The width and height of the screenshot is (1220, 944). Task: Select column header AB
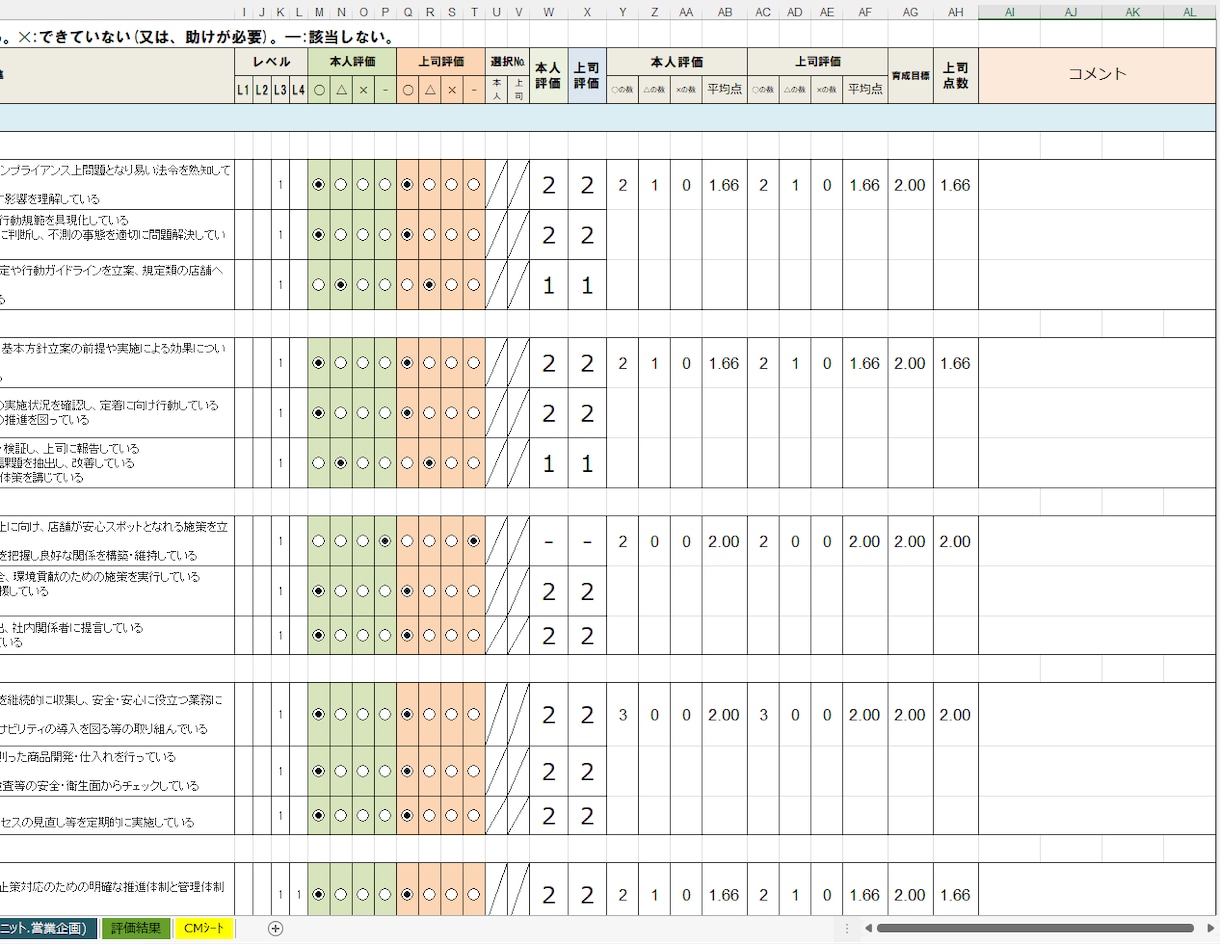click(x=724, y=12)
